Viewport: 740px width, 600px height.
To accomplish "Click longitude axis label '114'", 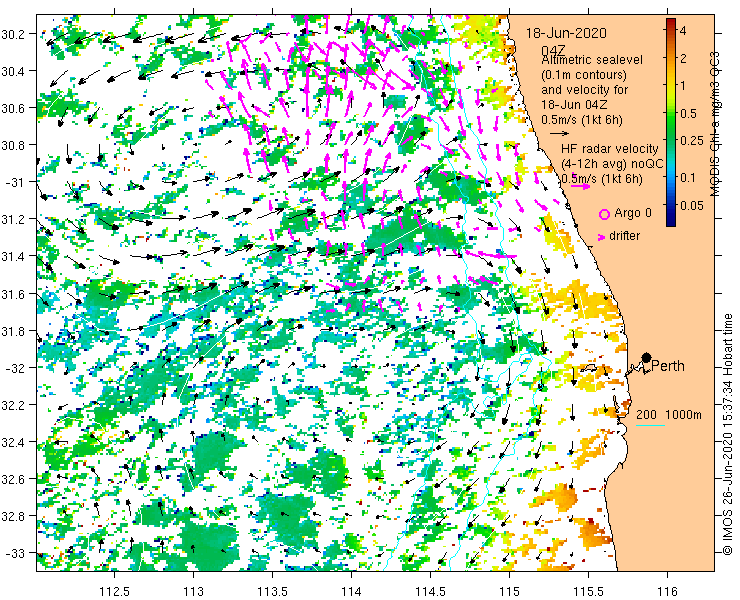I will [352, 591].
